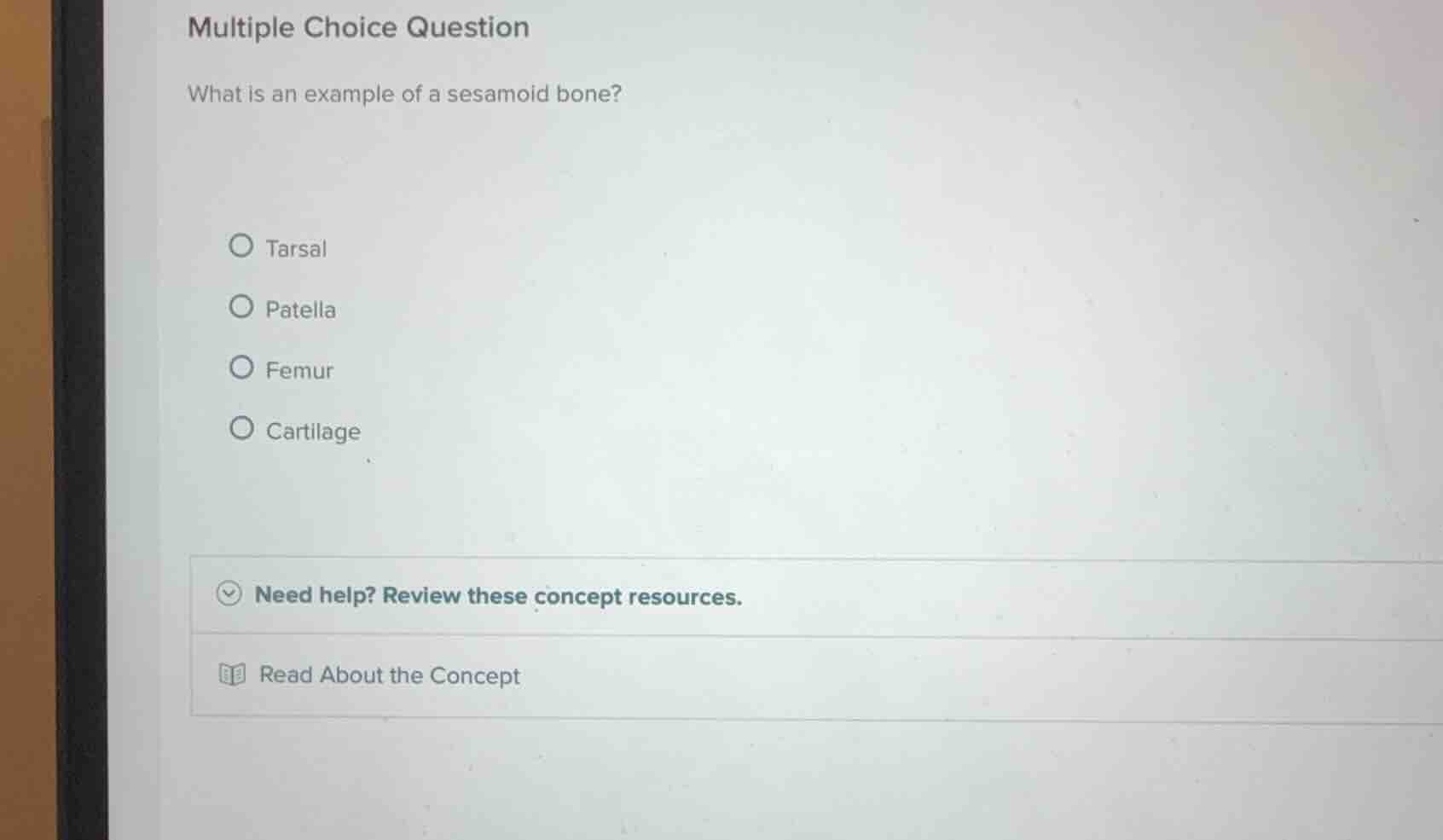Click 'Review these concept' phrase in help bar
1443x840 pixels.
point(502,596)
